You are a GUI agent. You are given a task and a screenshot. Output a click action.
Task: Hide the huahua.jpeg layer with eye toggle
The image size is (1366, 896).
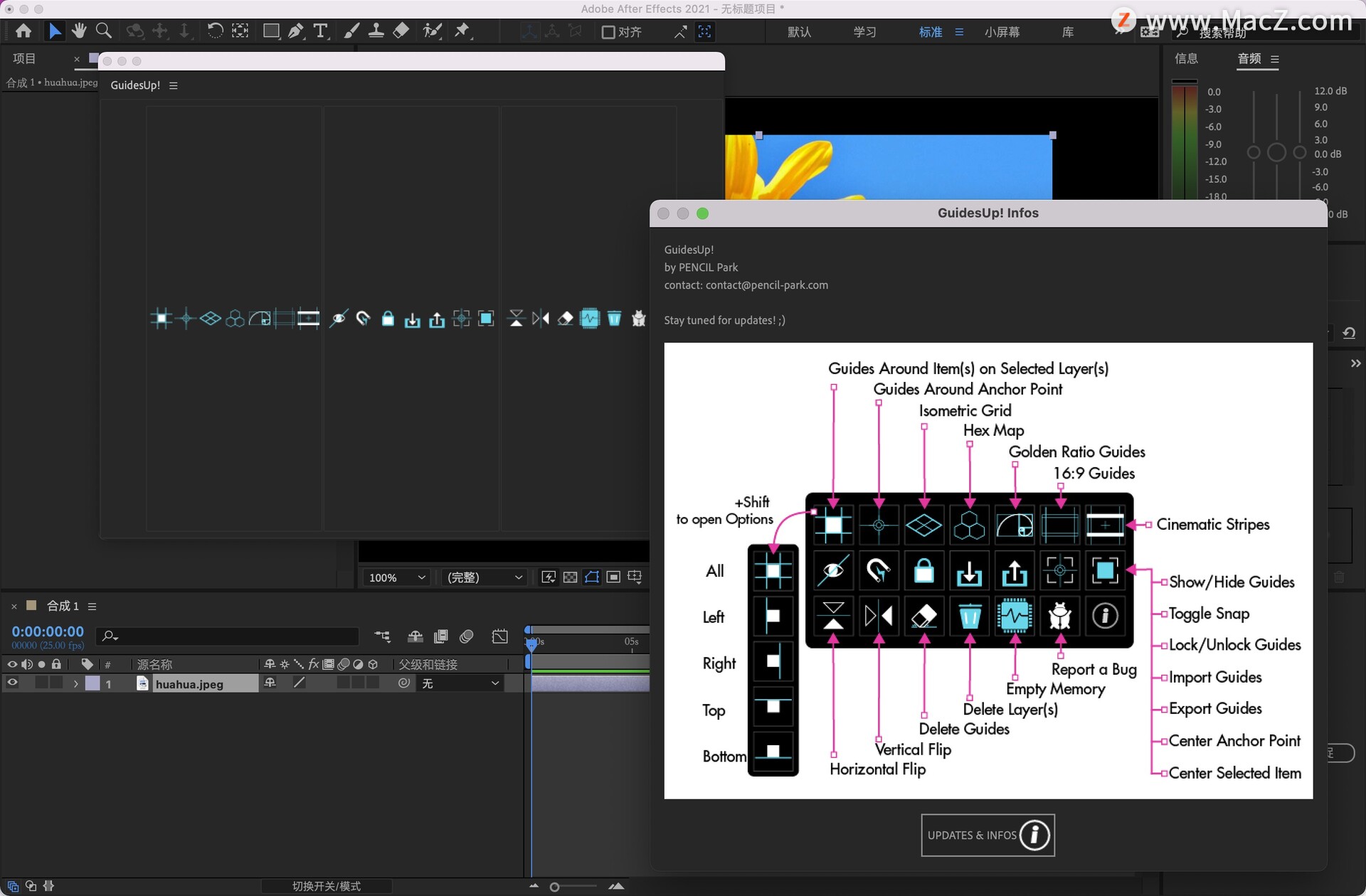click(x=12, y=683)
